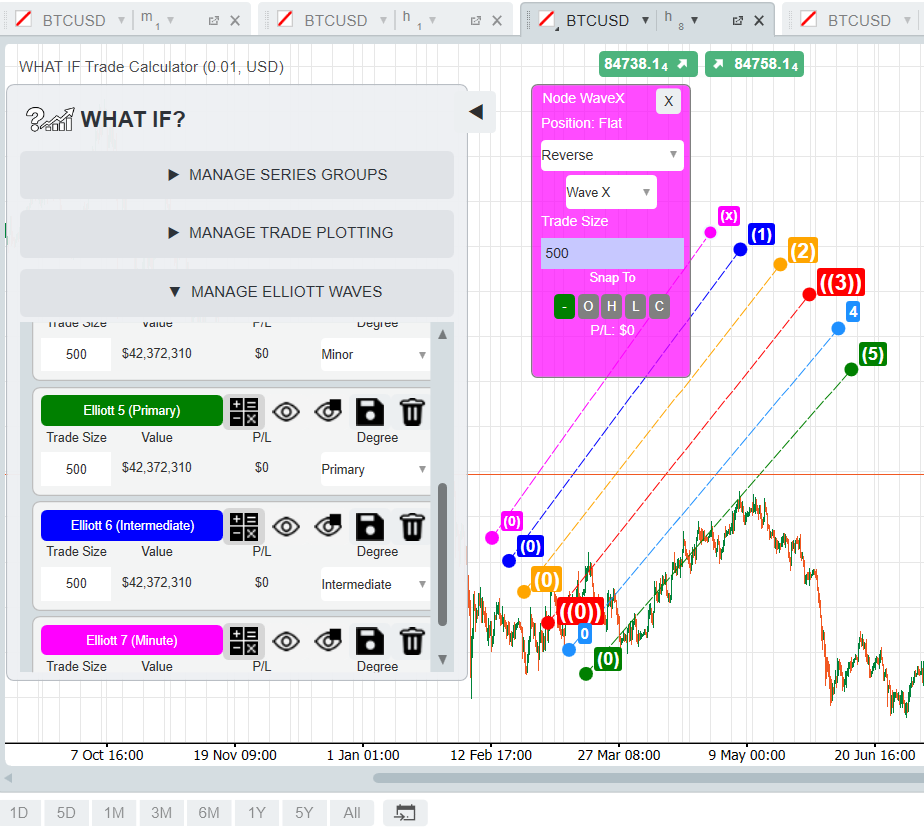Screen dimensions: 924x828
Task: Click the Elliott 7 (Minute) magenta label
Action: click(x=132, y=641)
